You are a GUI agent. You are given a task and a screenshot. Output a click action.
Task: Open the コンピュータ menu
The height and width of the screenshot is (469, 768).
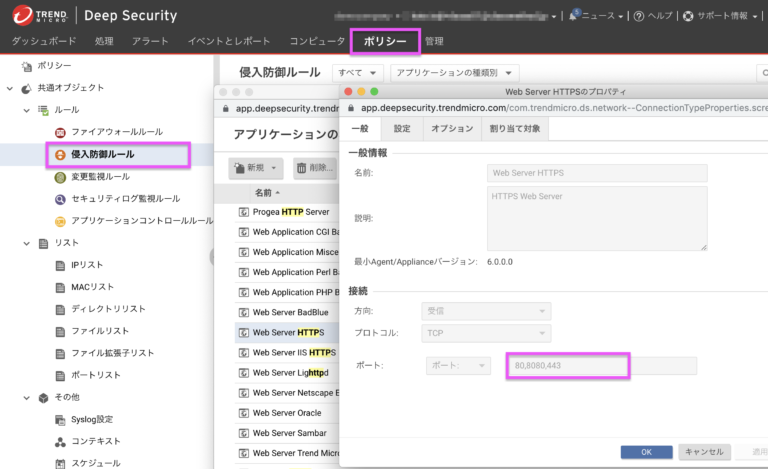[x=317, y=41]
